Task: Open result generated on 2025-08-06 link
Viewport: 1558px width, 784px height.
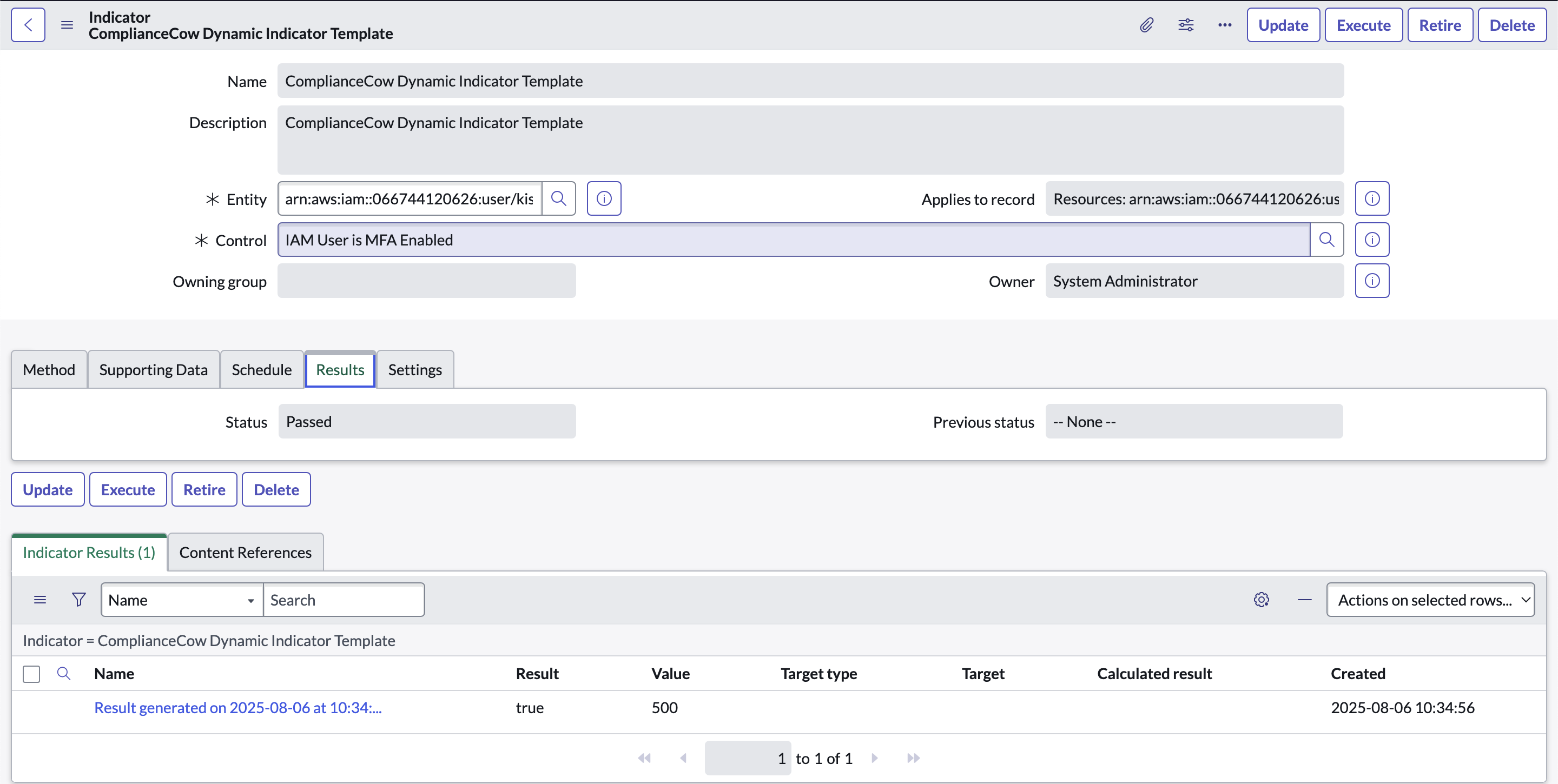Action: point(237,707)
